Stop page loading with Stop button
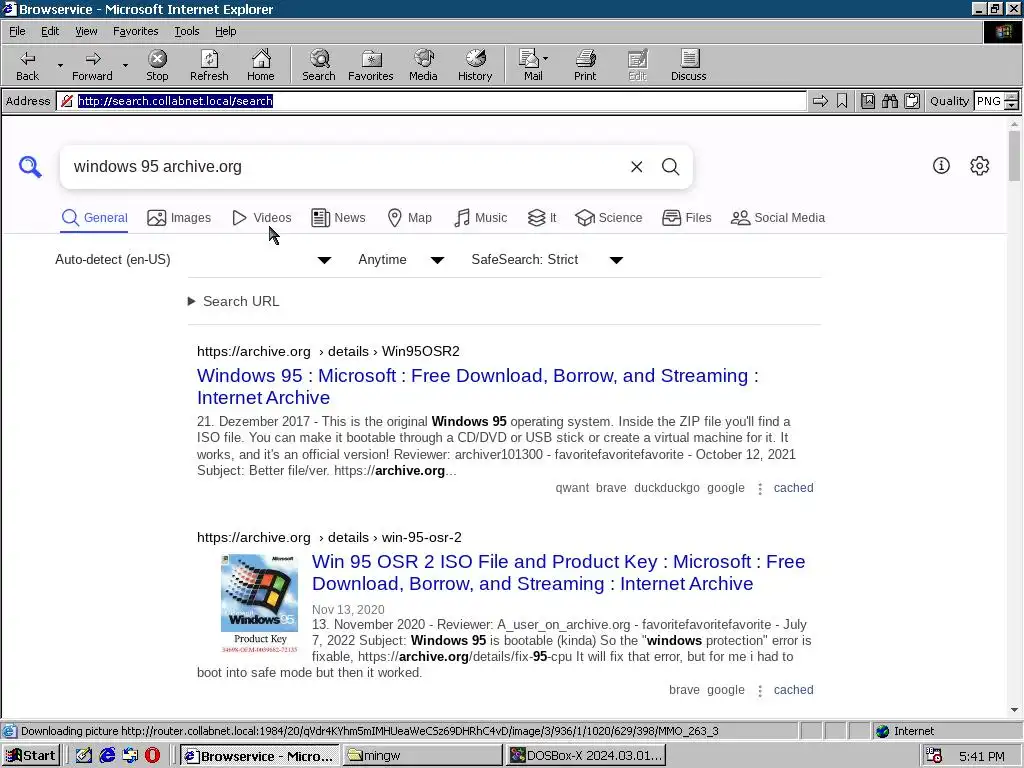The image size is (1024, 768). (x=157, y=65)
